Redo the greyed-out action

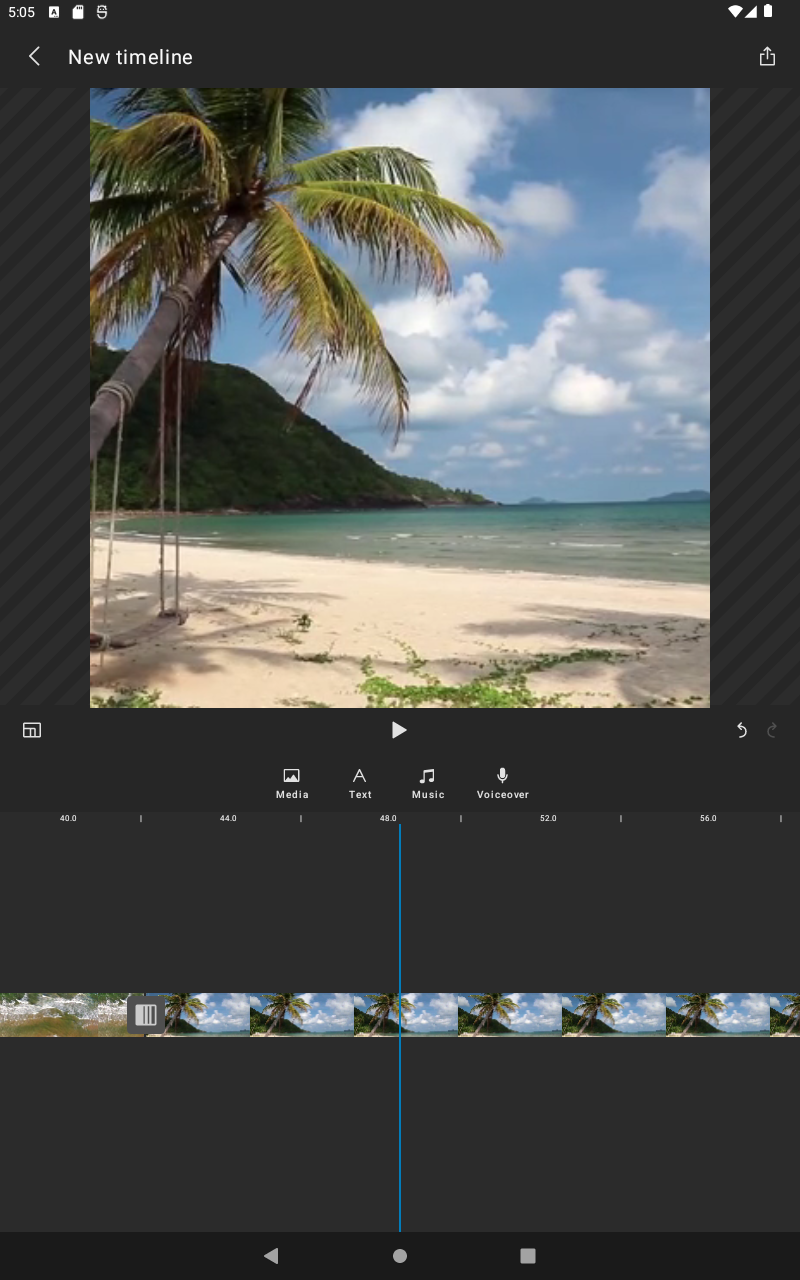point(772,730)
